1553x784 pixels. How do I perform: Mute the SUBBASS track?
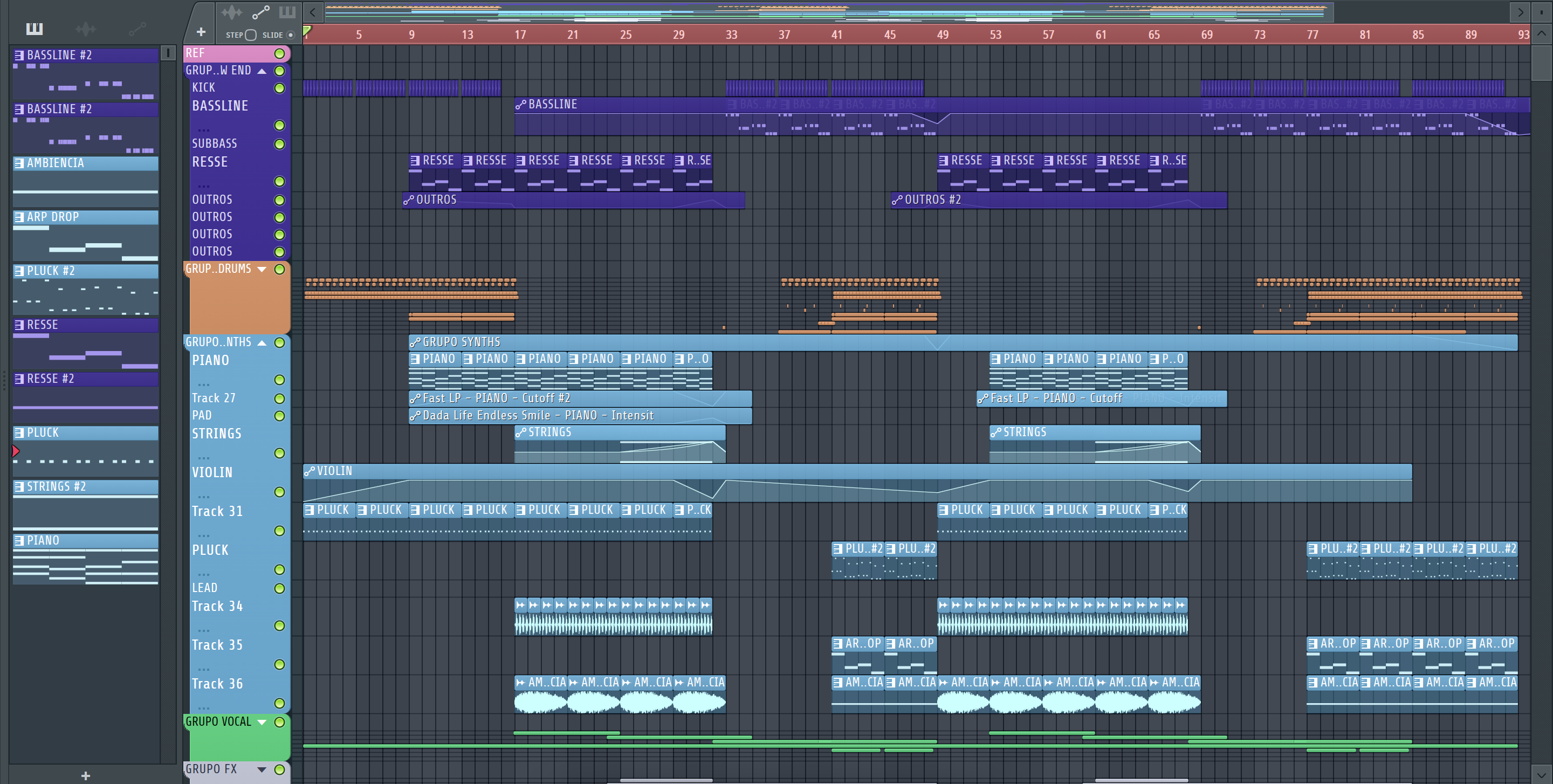(x=279, y=144)
